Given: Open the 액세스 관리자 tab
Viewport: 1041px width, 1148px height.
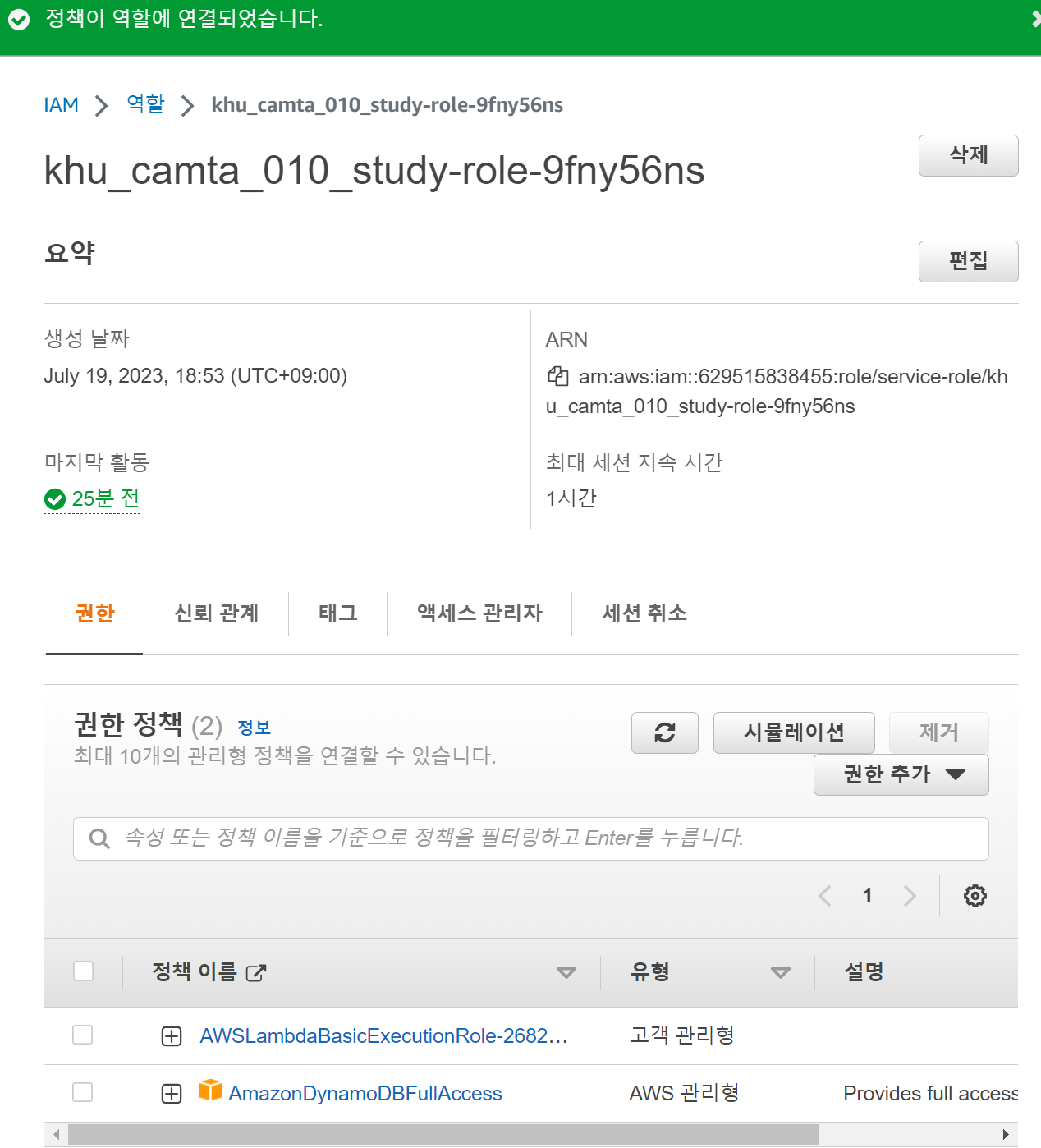Looking at the screenshot, I should point(479,613).
